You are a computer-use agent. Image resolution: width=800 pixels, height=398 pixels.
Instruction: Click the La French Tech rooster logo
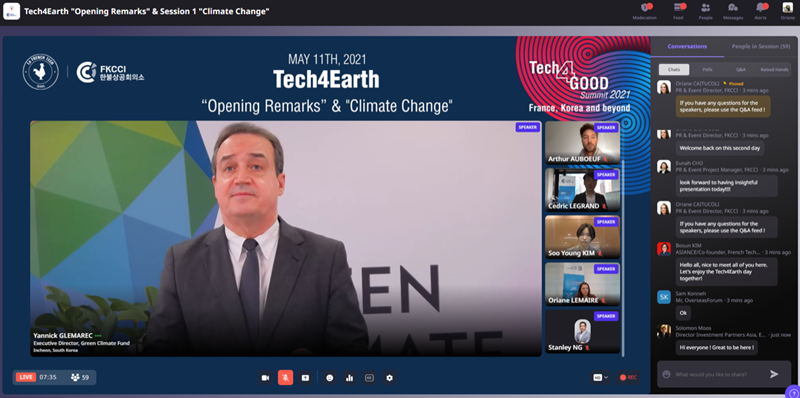click(x=40, y=72)
